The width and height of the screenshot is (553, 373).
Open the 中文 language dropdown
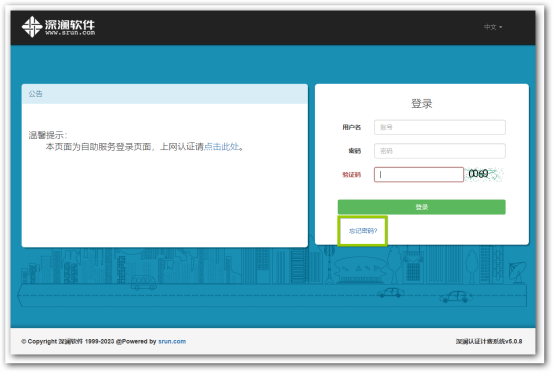coord(493,27)
